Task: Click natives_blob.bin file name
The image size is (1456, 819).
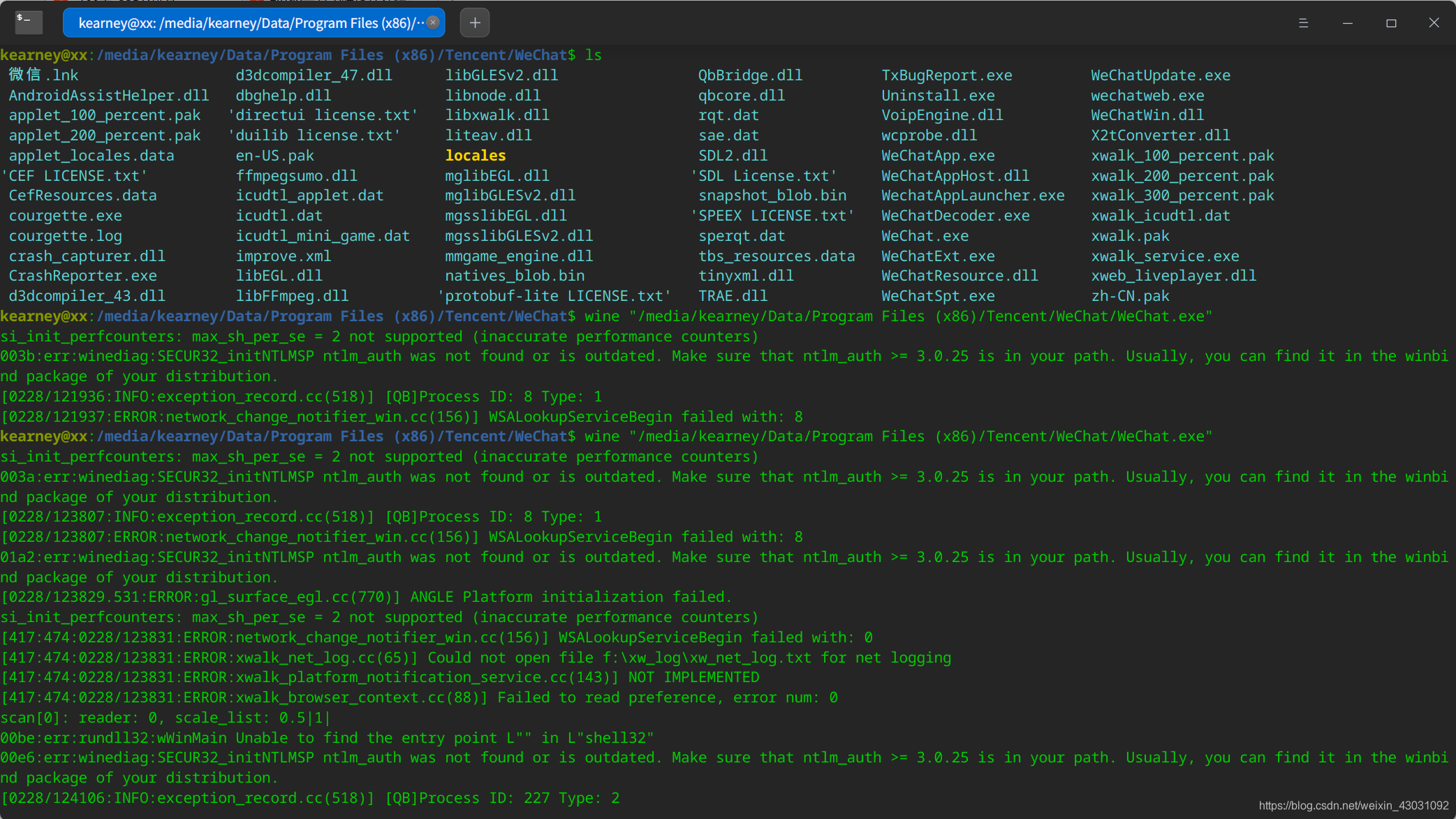Action: [x=515, y=276]
